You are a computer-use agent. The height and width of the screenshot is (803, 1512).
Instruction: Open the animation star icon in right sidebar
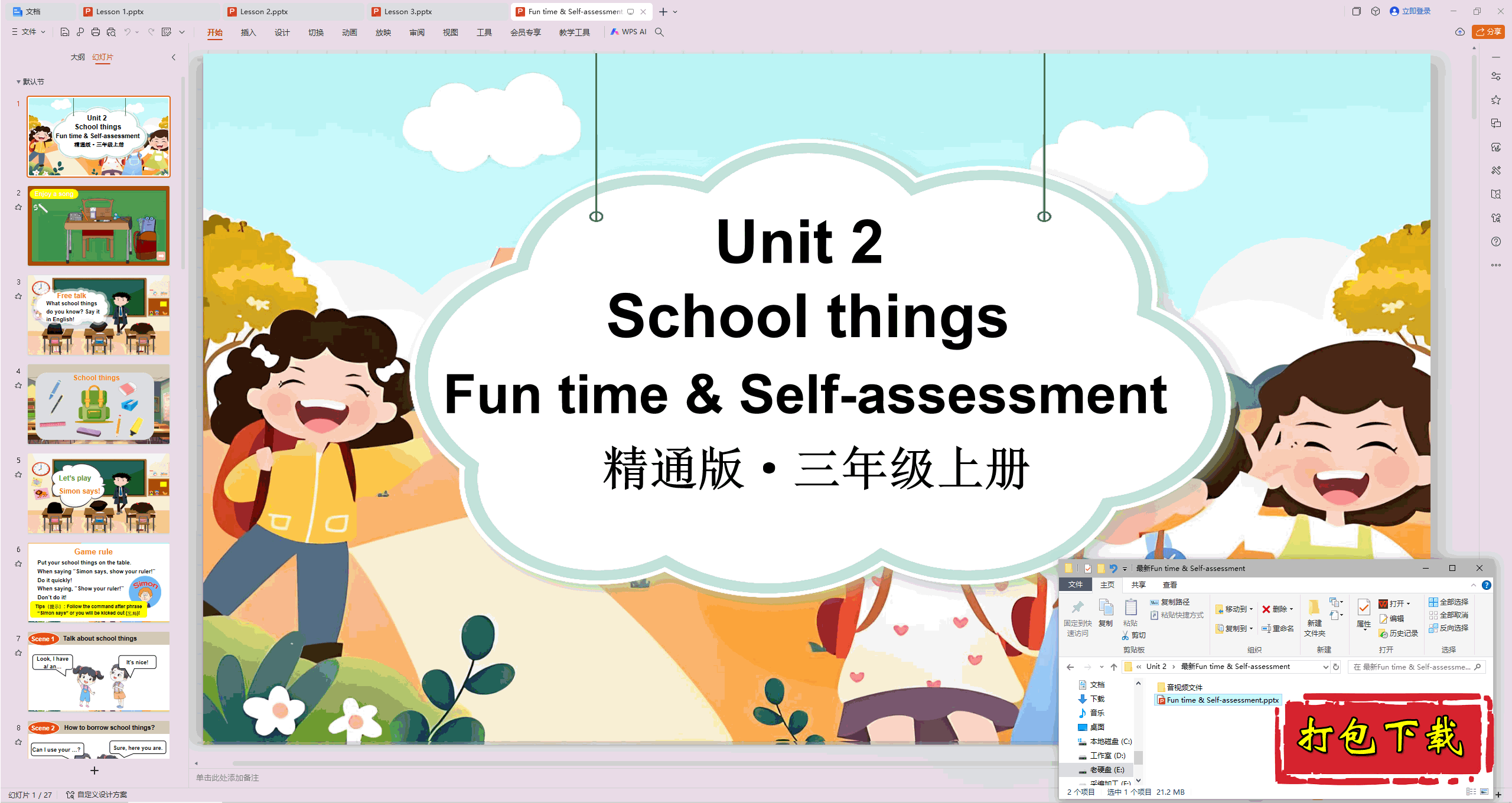click(1496, 100)
